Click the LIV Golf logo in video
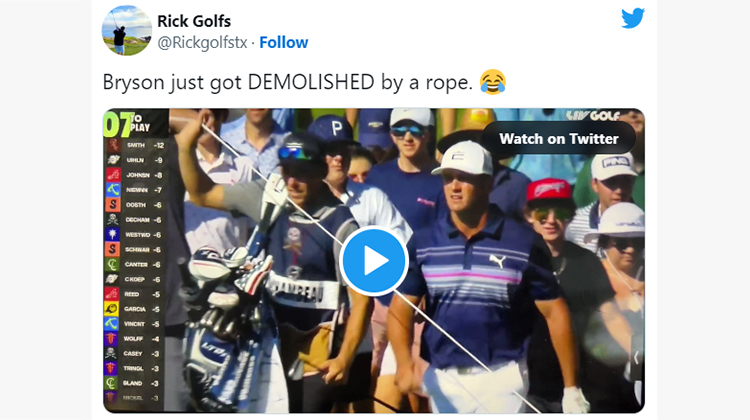750x420 pixels. point(593,115)
